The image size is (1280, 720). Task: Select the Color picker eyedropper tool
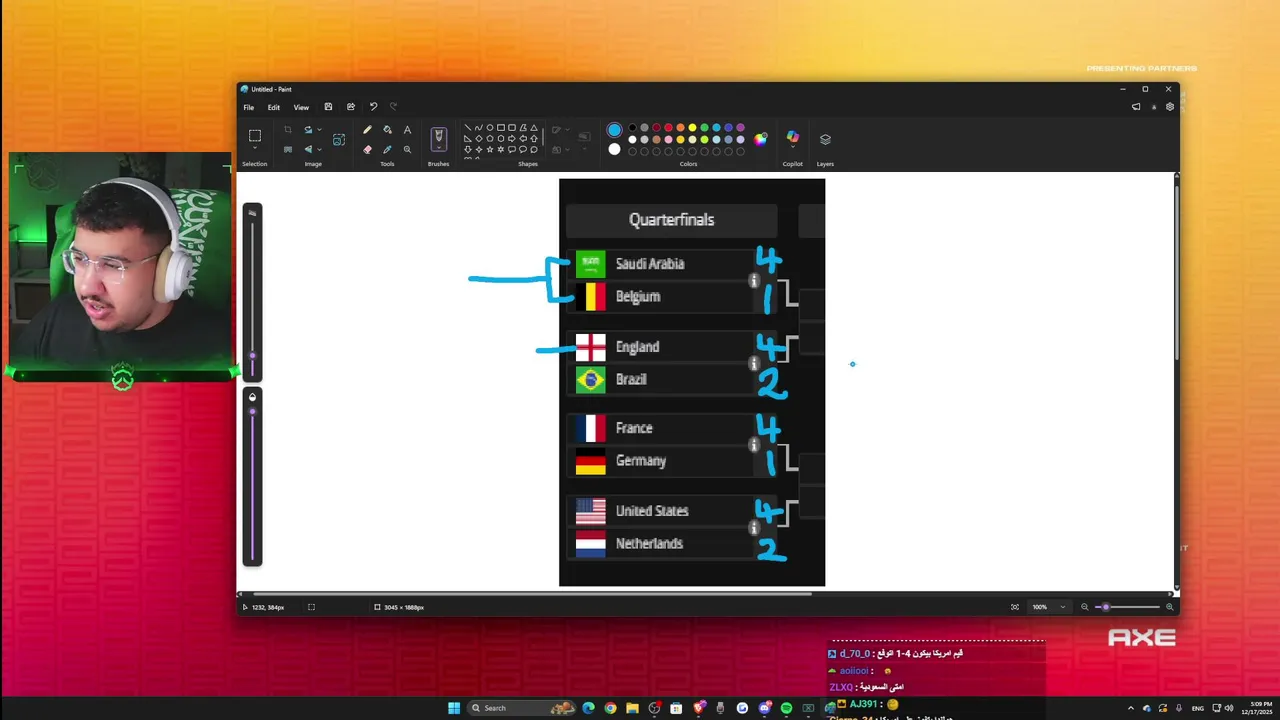[x=387, y=149]
